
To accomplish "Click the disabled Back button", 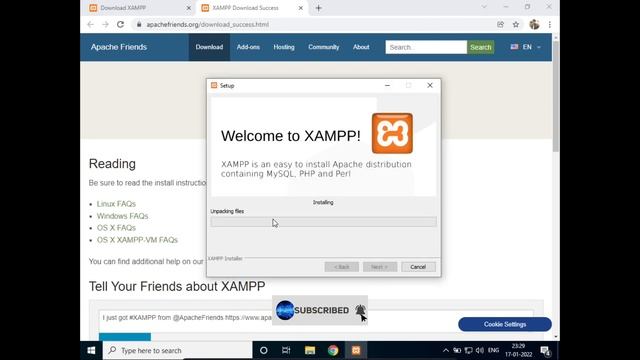I will (x=342, y=267).
